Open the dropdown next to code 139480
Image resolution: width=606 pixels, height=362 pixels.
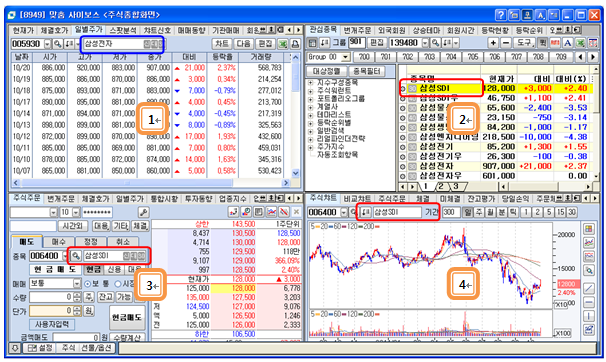[x=425, y=43]
